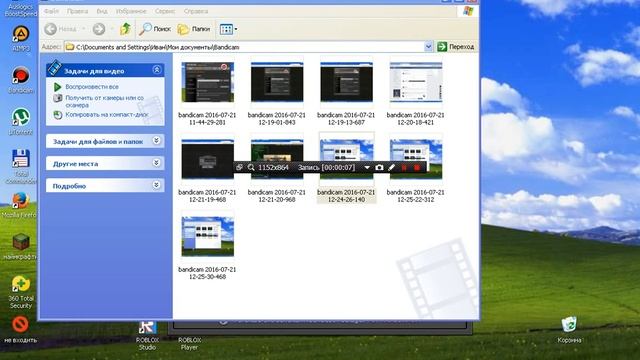Select video thumbnail bandicam 12-21-19-468
Screen dimensions: 640x360
coord(207,159)
